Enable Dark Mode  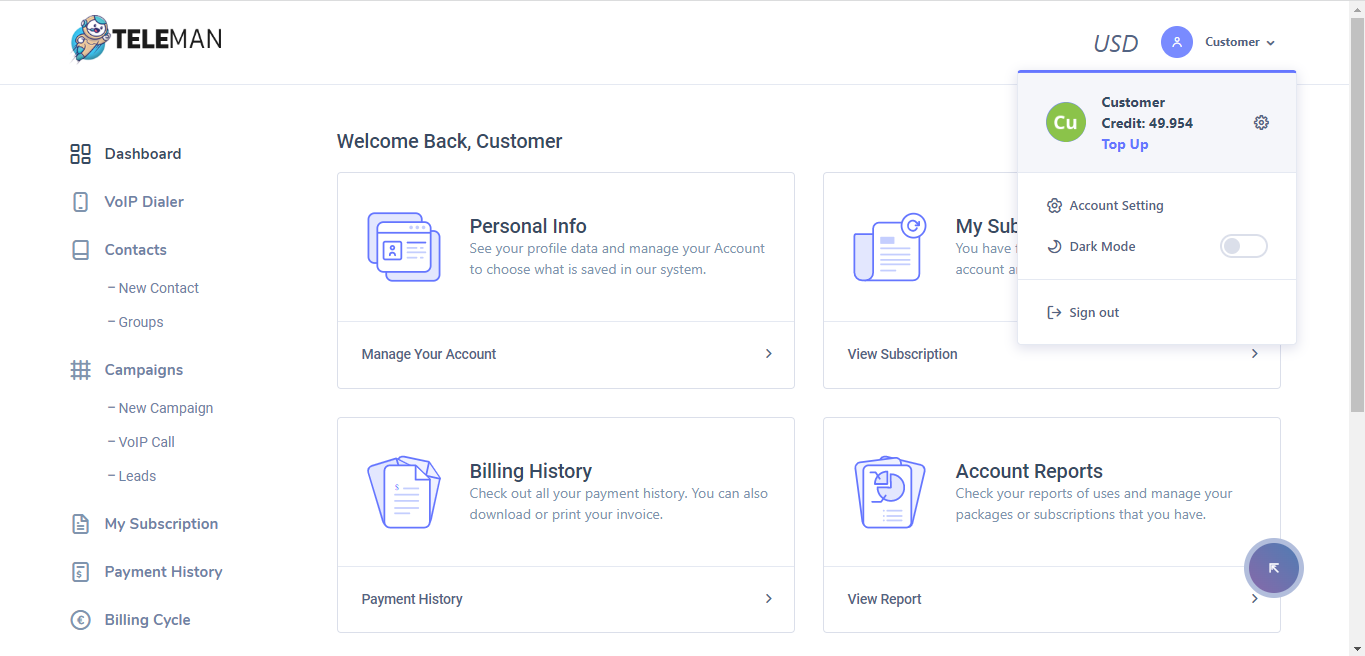(x=1243, y=246)
